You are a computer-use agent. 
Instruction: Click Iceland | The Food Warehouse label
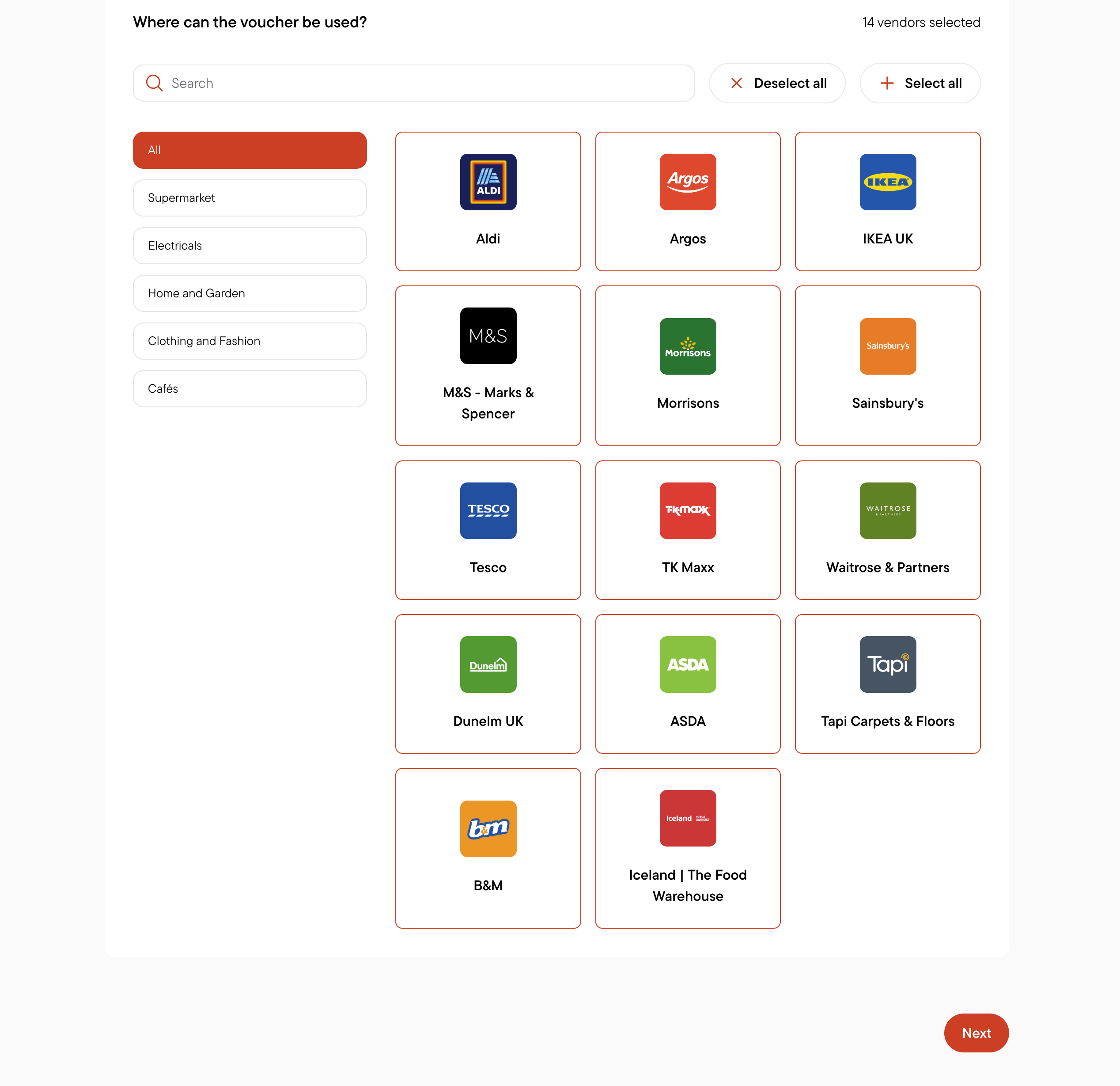(688, 885)
